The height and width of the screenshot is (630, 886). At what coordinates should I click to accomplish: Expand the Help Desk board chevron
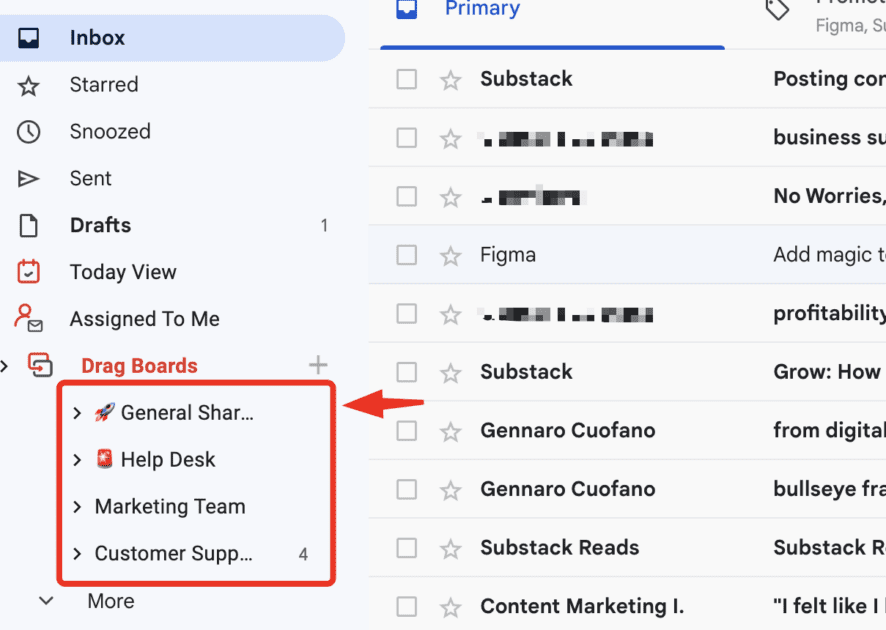77,460
